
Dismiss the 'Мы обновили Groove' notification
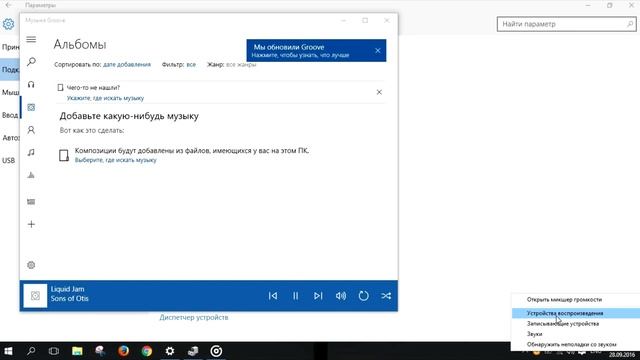point(378,51)
